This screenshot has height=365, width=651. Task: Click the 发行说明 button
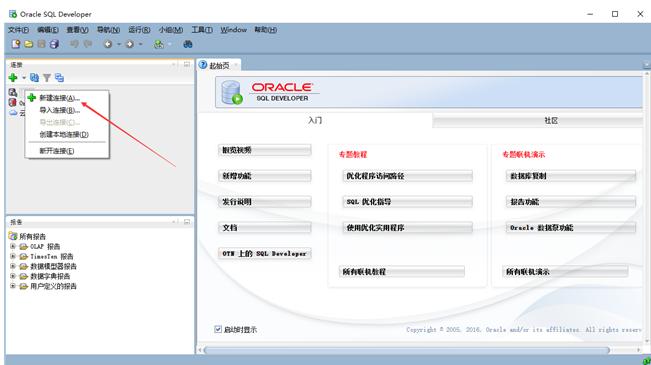tap(264, 202)
